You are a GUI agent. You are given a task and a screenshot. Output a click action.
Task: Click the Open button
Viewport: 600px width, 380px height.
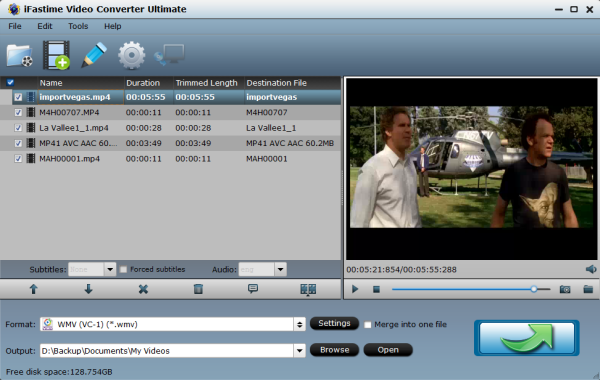click(x=388, y=350)
